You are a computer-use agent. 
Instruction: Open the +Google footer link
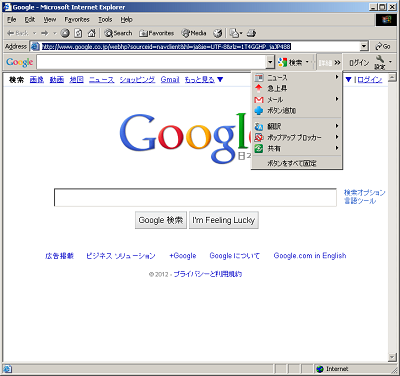pos(183,256)
